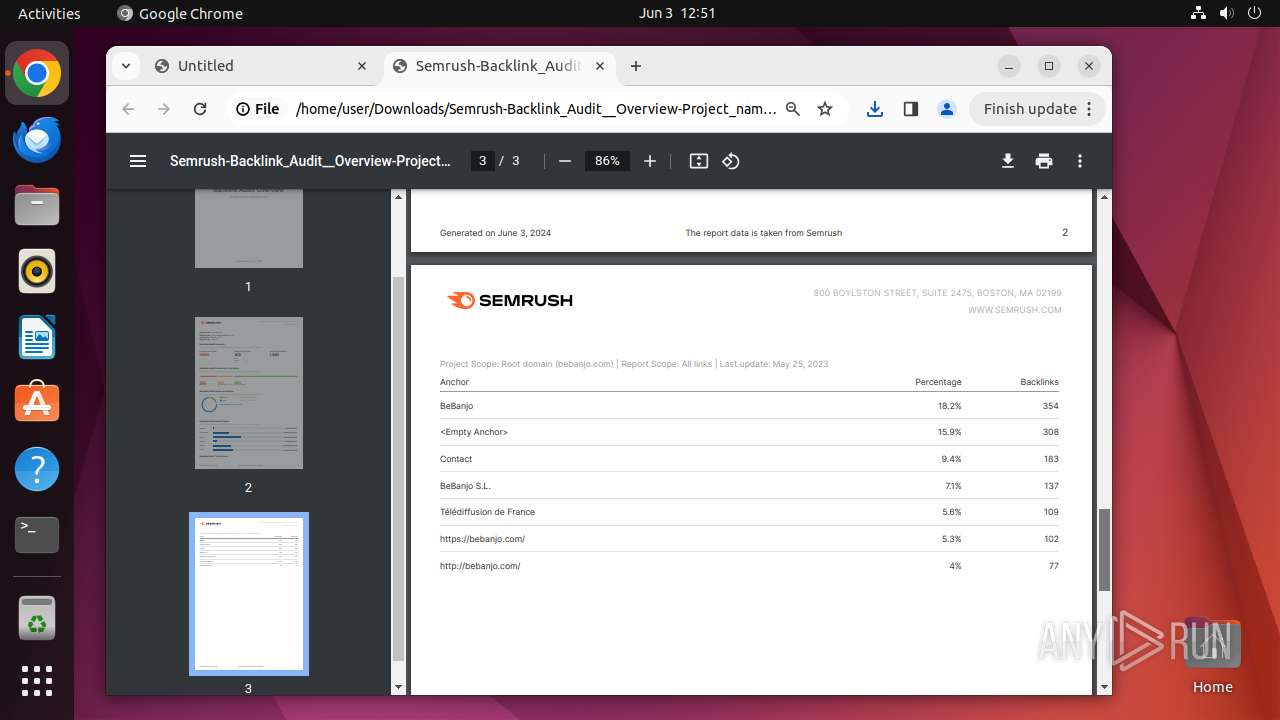This screenshot has width=1280, height=720.
Task: Select page 2 thumbnail
Action: (x=249, y=393)
